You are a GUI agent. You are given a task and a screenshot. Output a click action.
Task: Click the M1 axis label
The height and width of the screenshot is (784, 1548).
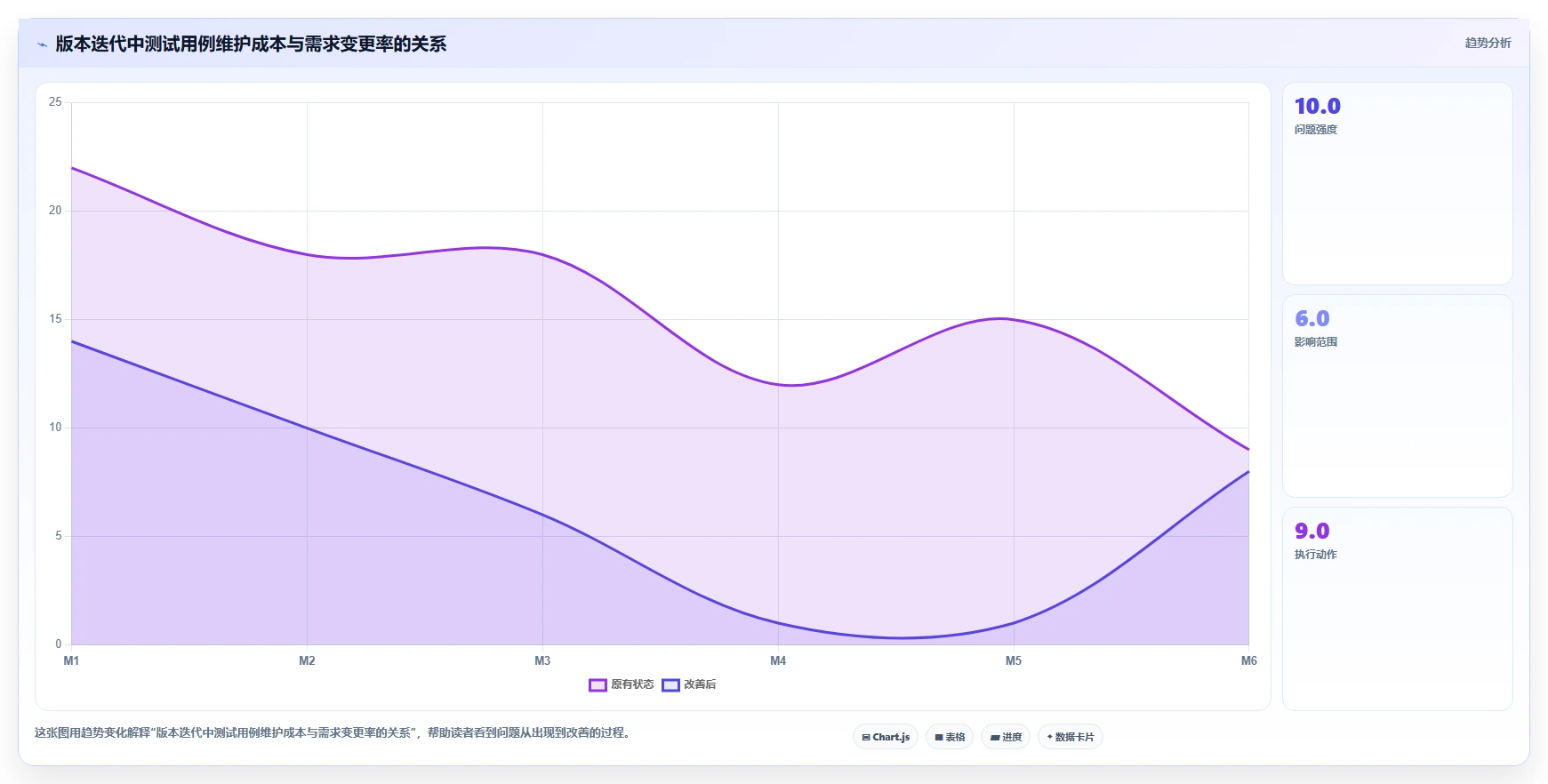point(71,660)
